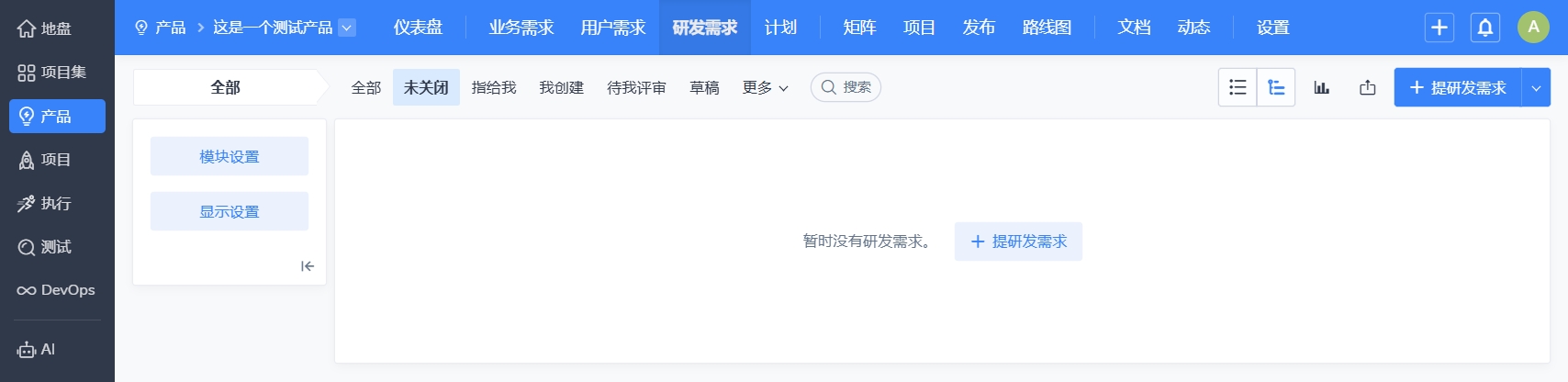The image size is (1568, 382).
Task: Go to 用户需求 tab
Action: click(613, 28)
